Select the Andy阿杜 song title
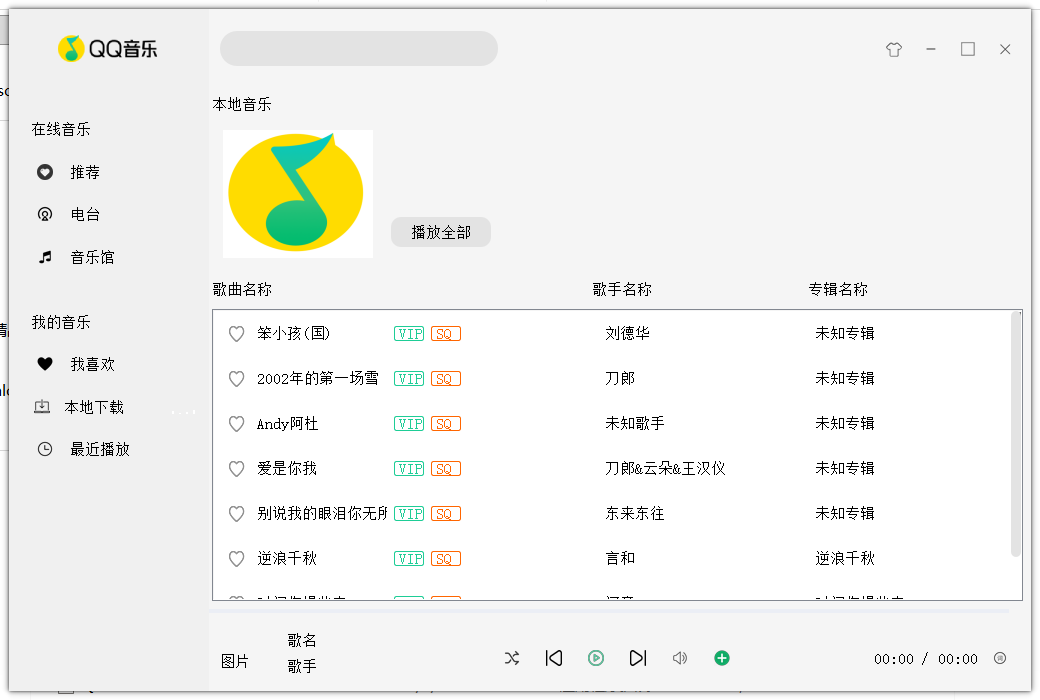Screen dimensions: 1040x700 (287, 423)
